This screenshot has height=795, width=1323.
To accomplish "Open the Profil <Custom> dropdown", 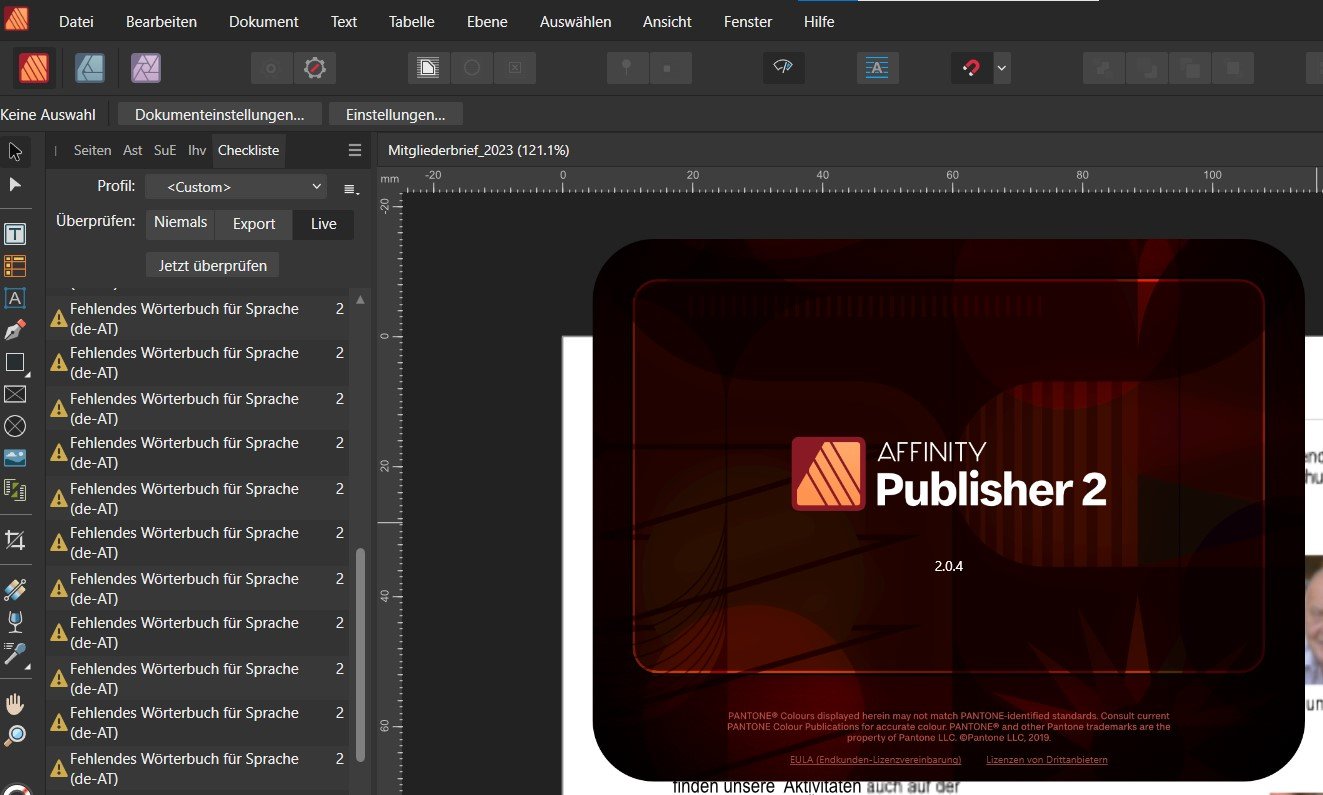I will point(236,187).
